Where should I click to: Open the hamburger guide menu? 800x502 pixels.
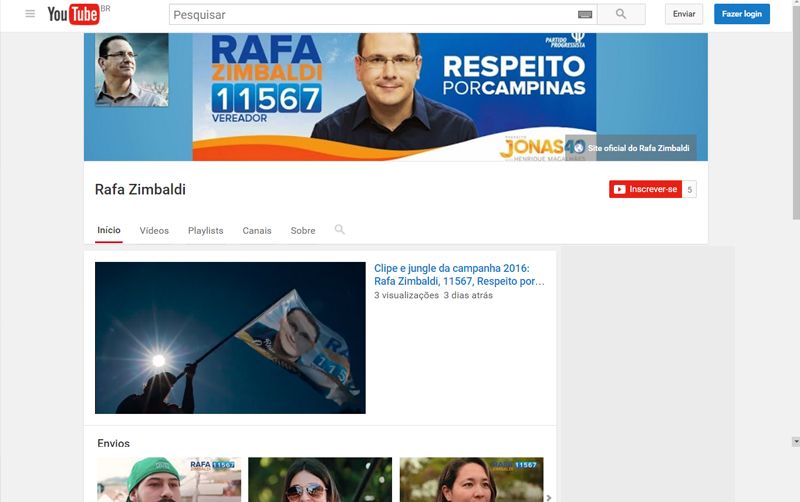pyautogui.click(x=30, y=14)
